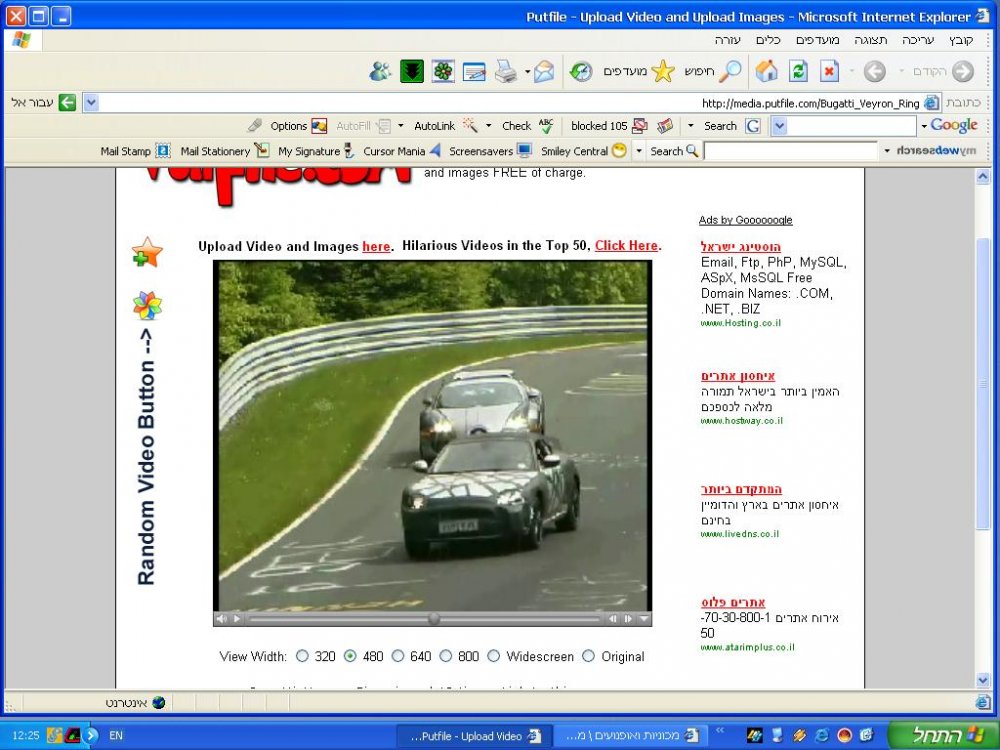Click the grey Forward arrow button
The height and width of the screenshot is (750, 1000).
click(874, 71)
